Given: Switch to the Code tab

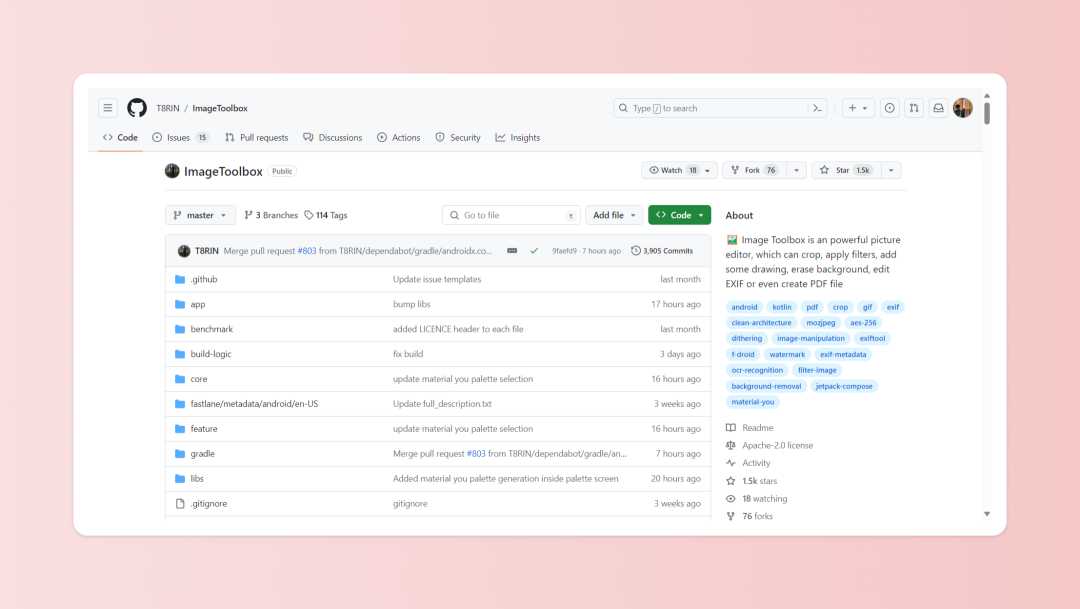Looking at the screenshot, I should 121,138.
